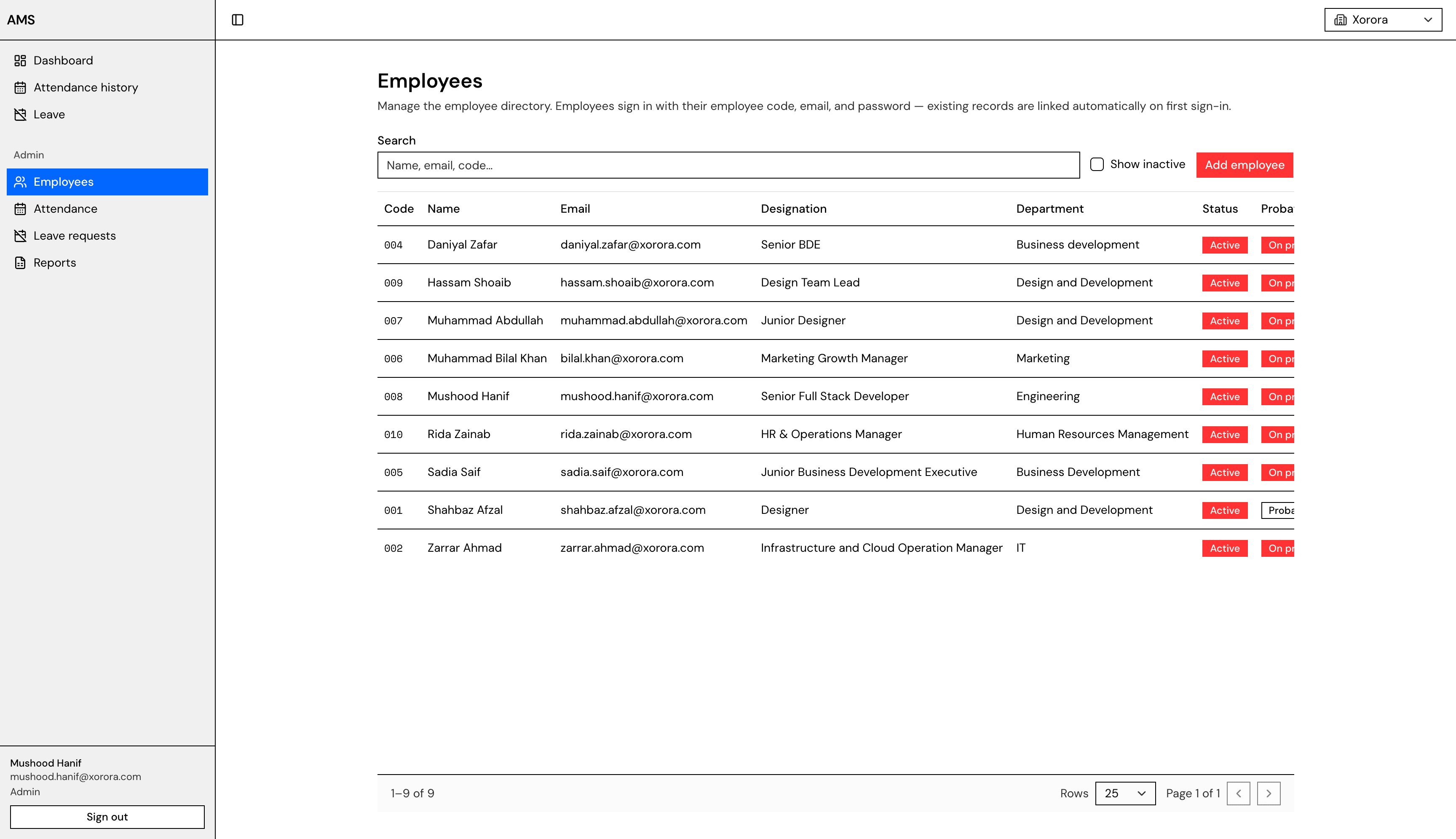Open Dashboard in the sidebar
This screenshot has height=839, width=1456.
tap(107, 61)
